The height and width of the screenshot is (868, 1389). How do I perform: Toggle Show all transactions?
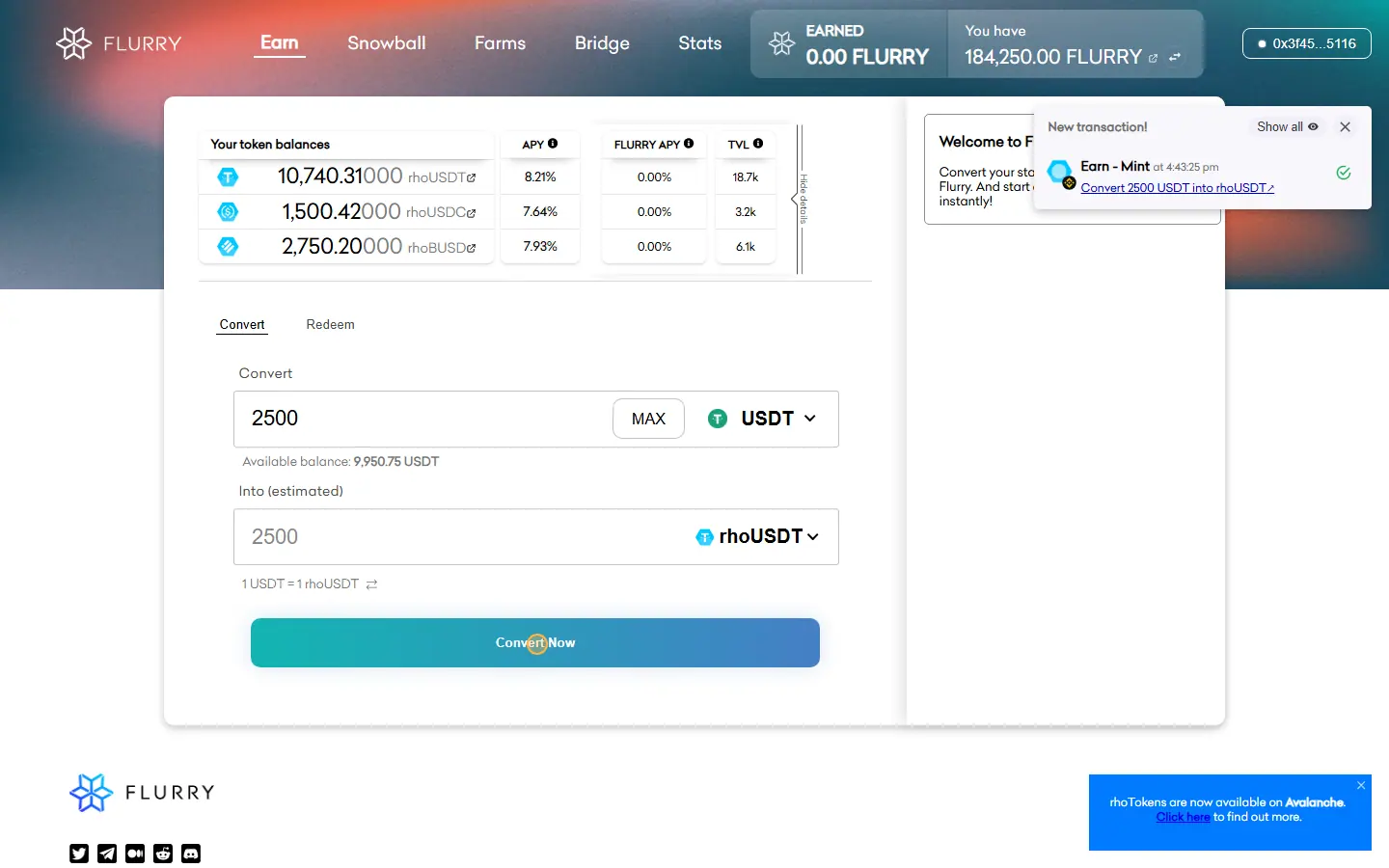pos(1287,126)
